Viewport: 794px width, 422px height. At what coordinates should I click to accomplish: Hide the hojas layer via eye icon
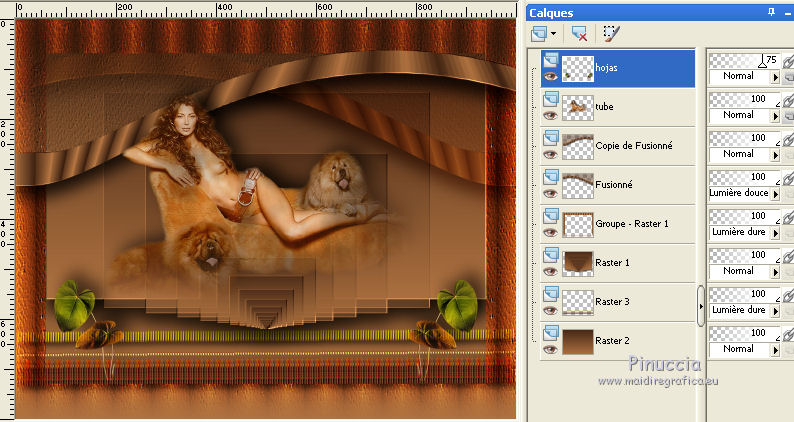click(x=550, y=77)
